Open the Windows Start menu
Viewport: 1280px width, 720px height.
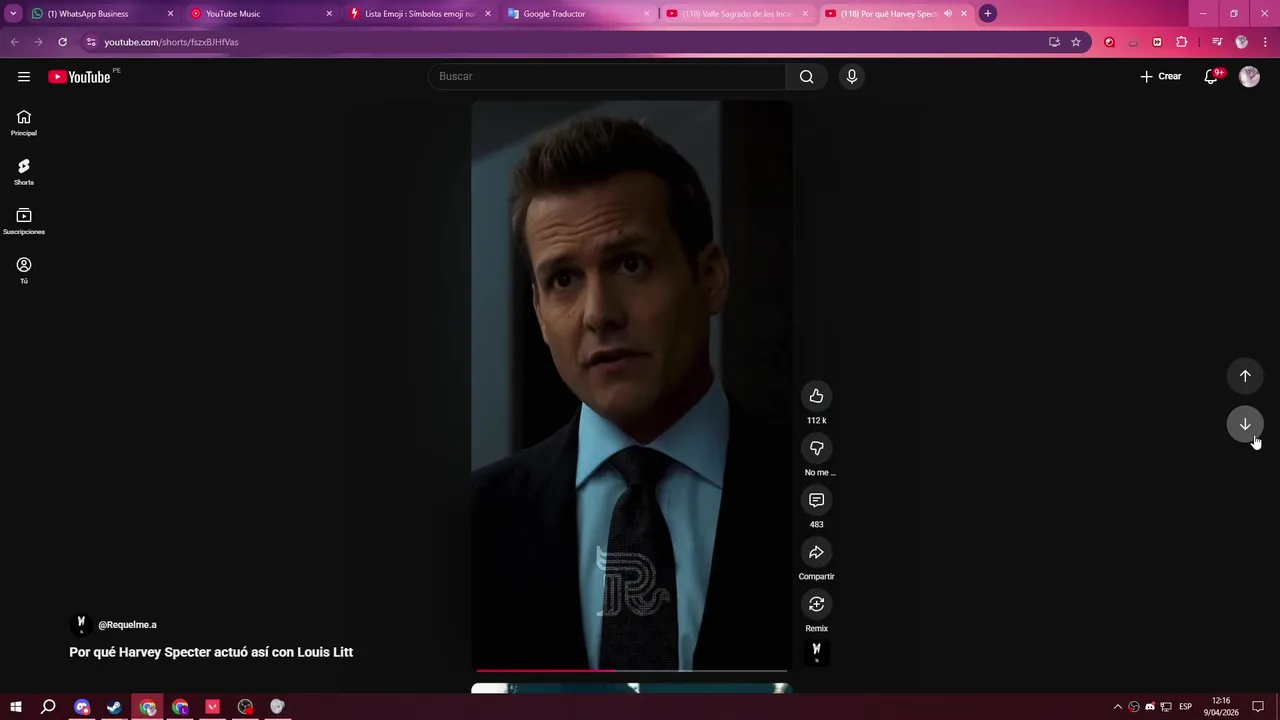click(15, 707)
